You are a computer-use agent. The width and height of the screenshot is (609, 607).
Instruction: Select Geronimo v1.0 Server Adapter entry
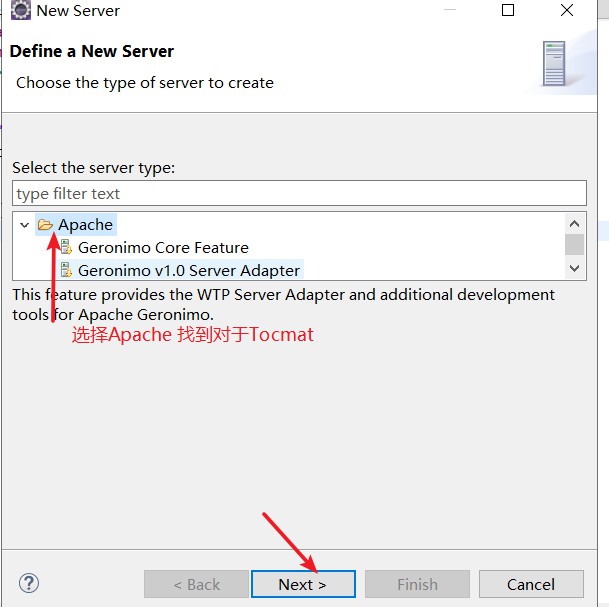point(189,270)
